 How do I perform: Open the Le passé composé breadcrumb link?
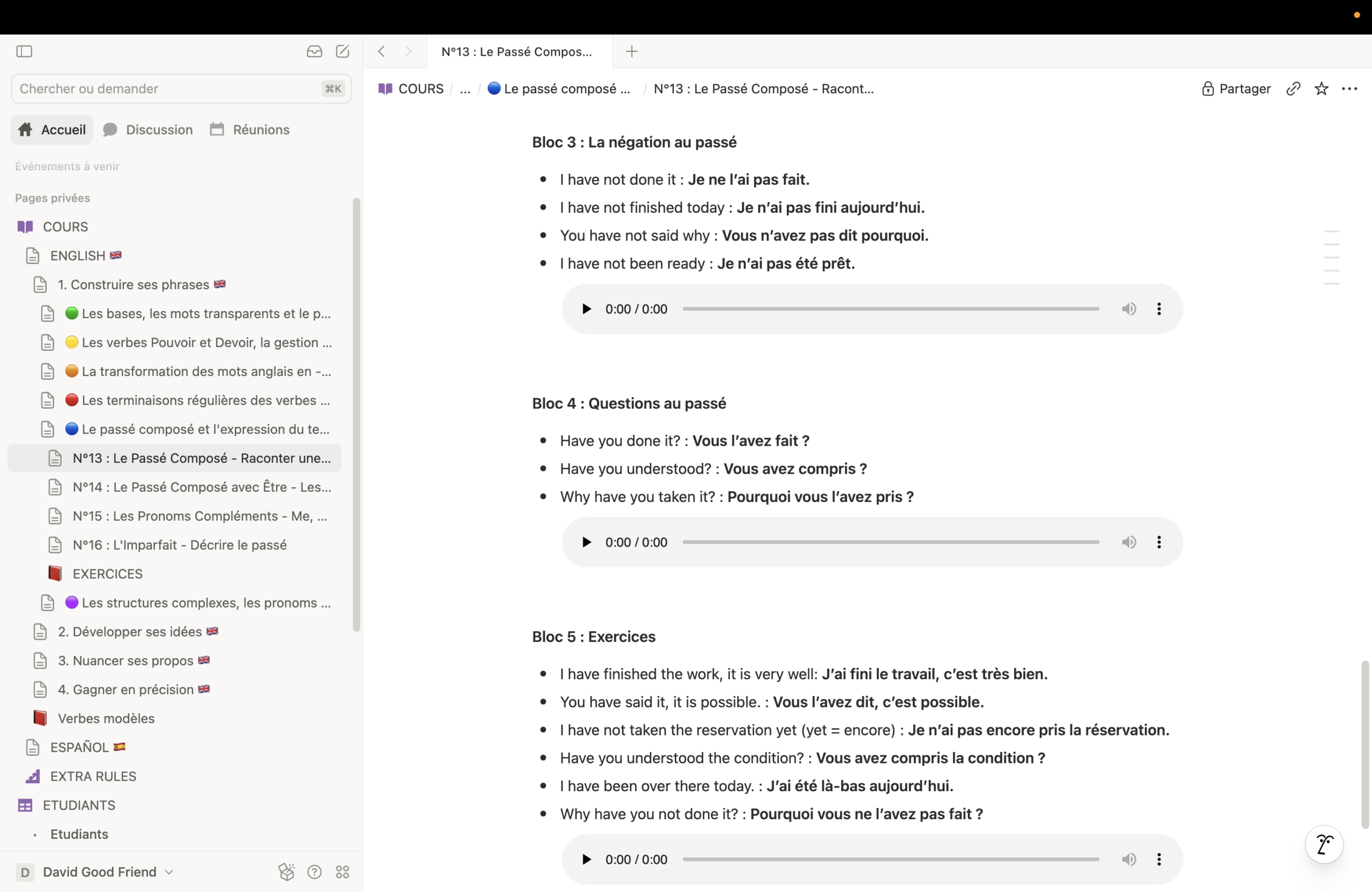tap(558, 89)
